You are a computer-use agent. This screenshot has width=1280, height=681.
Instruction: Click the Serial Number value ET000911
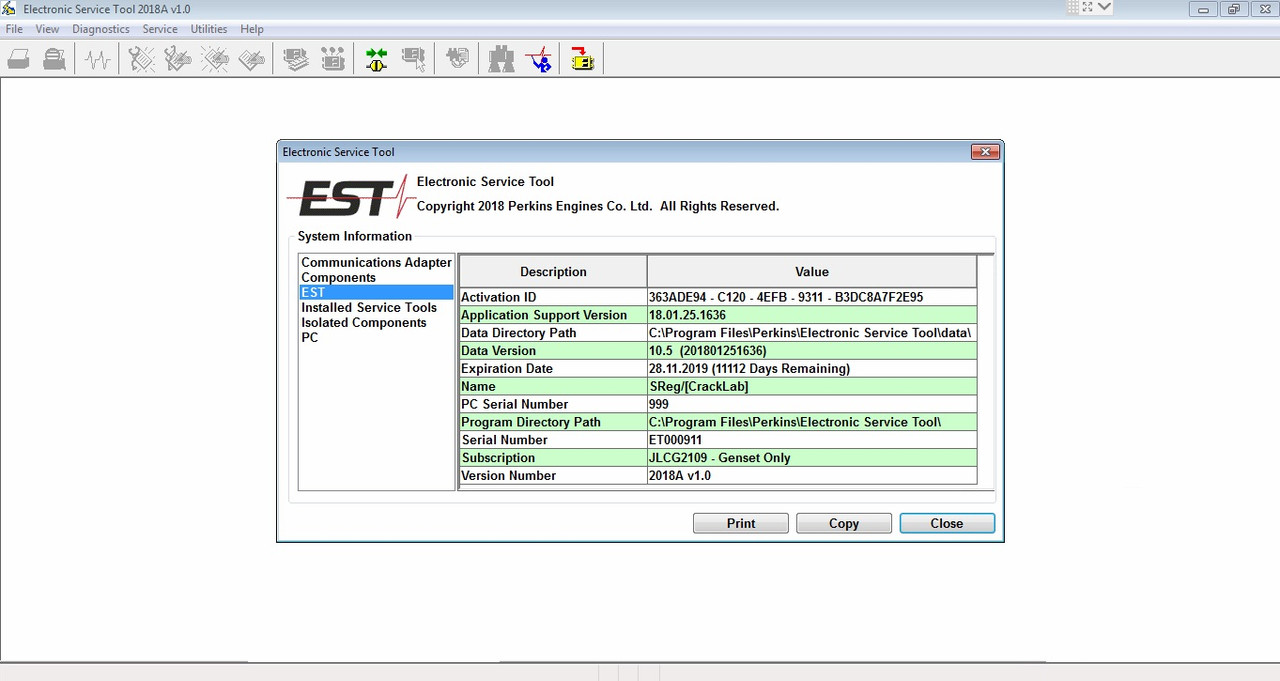(812, 441)
